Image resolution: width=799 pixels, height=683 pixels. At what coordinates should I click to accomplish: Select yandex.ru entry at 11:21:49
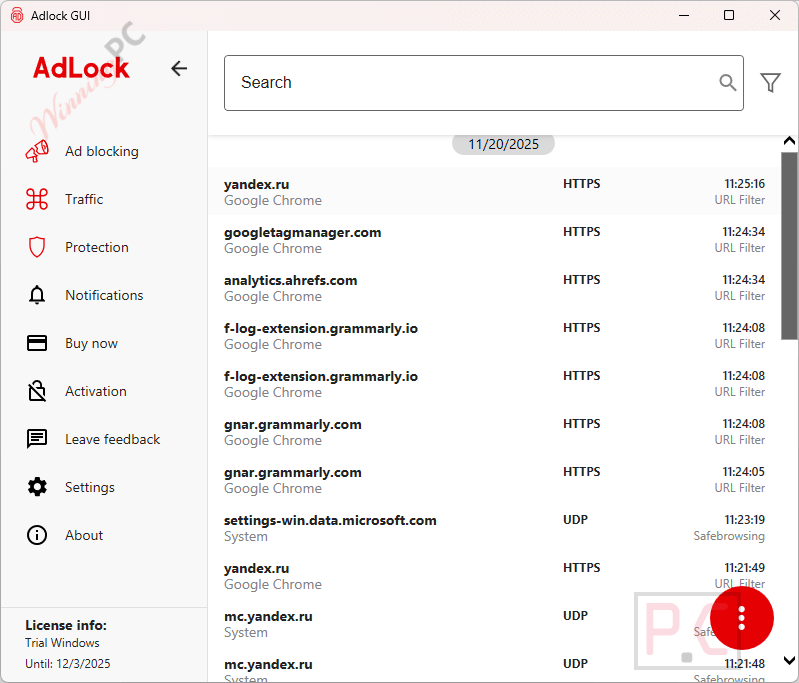[x=494, y=575]
